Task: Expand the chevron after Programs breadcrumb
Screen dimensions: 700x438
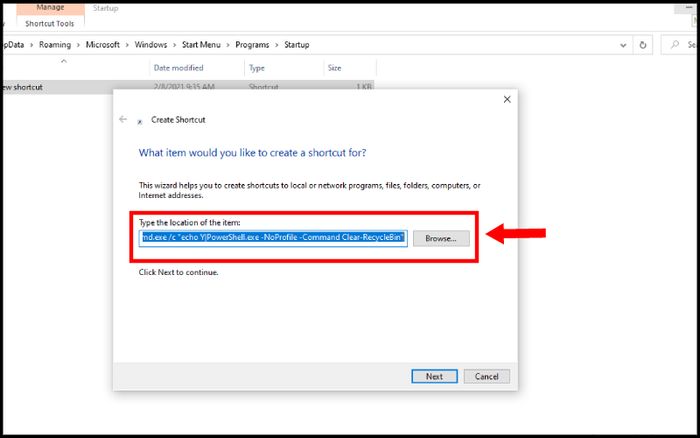Action: coord(277,45)
